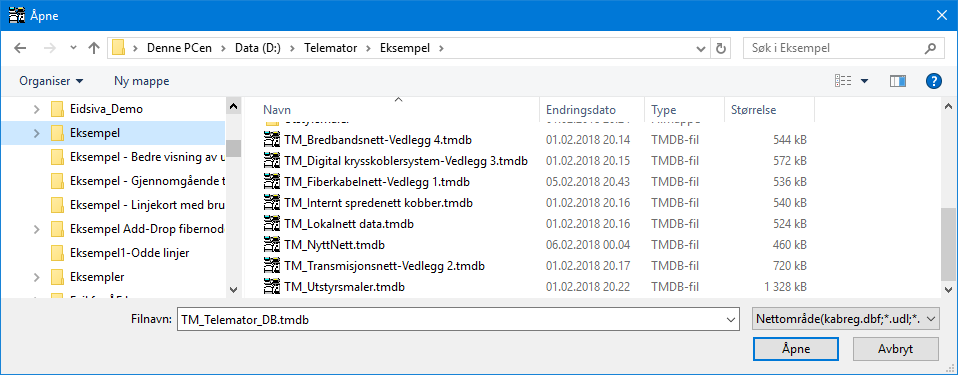Expand the Eidsiva_Demo tree node
Screen dimensions: 958x375
[37, 109]
